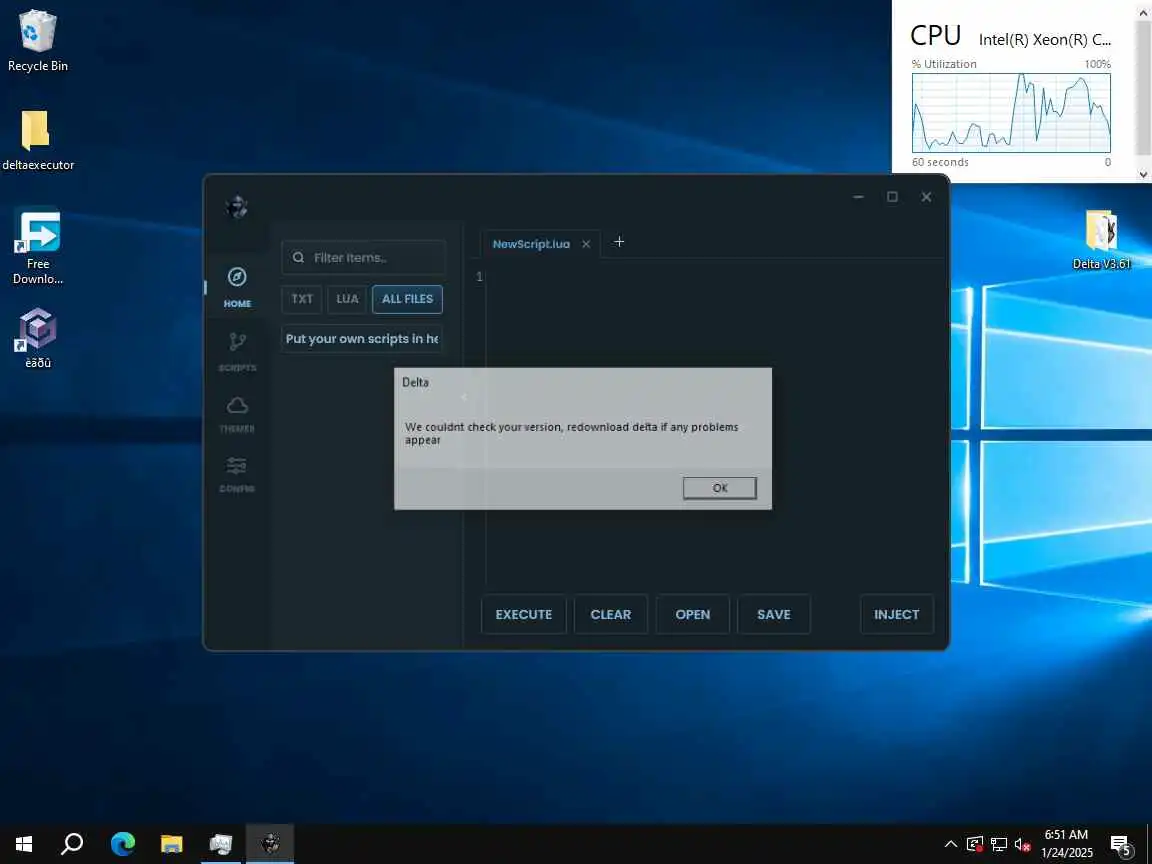Click the CPU utilization graph

[1011, 112]
